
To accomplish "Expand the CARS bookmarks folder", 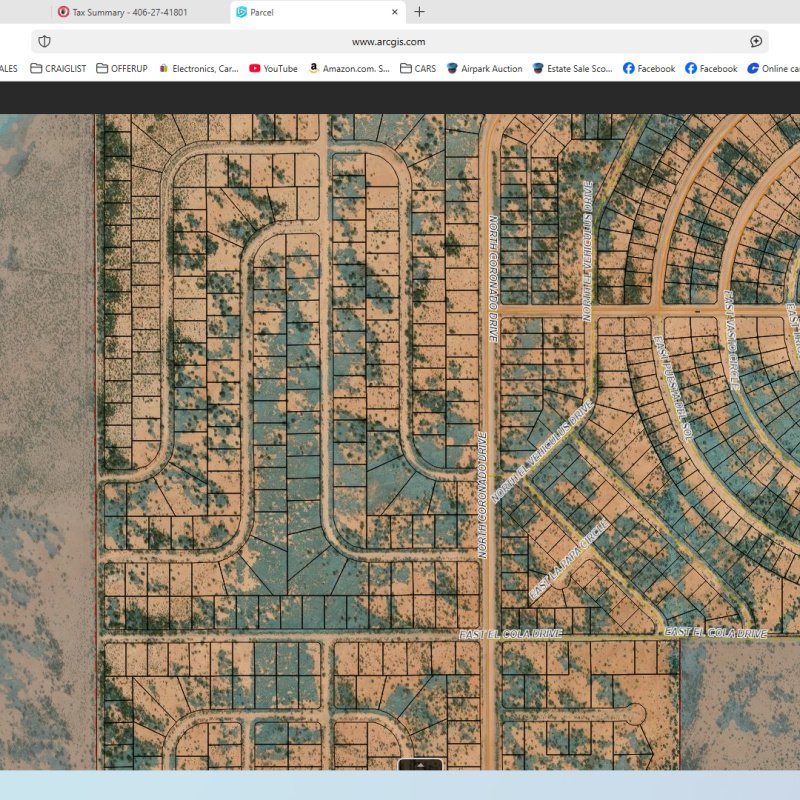I will click(x=418, y=68).
